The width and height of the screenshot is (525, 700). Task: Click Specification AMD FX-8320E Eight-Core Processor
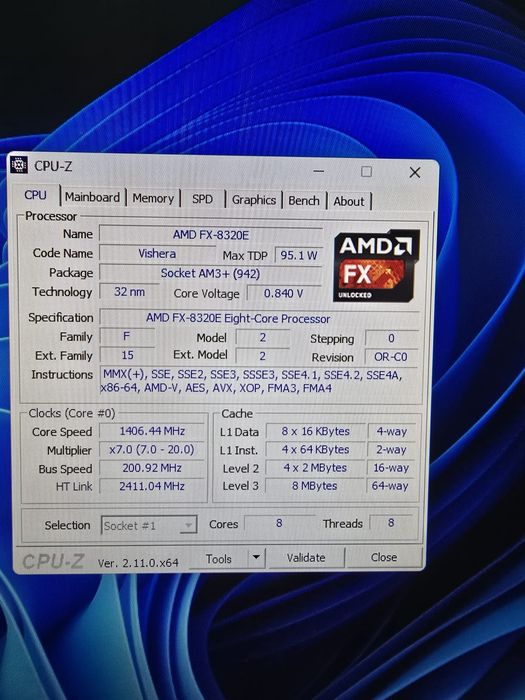[x=259, y=318]
